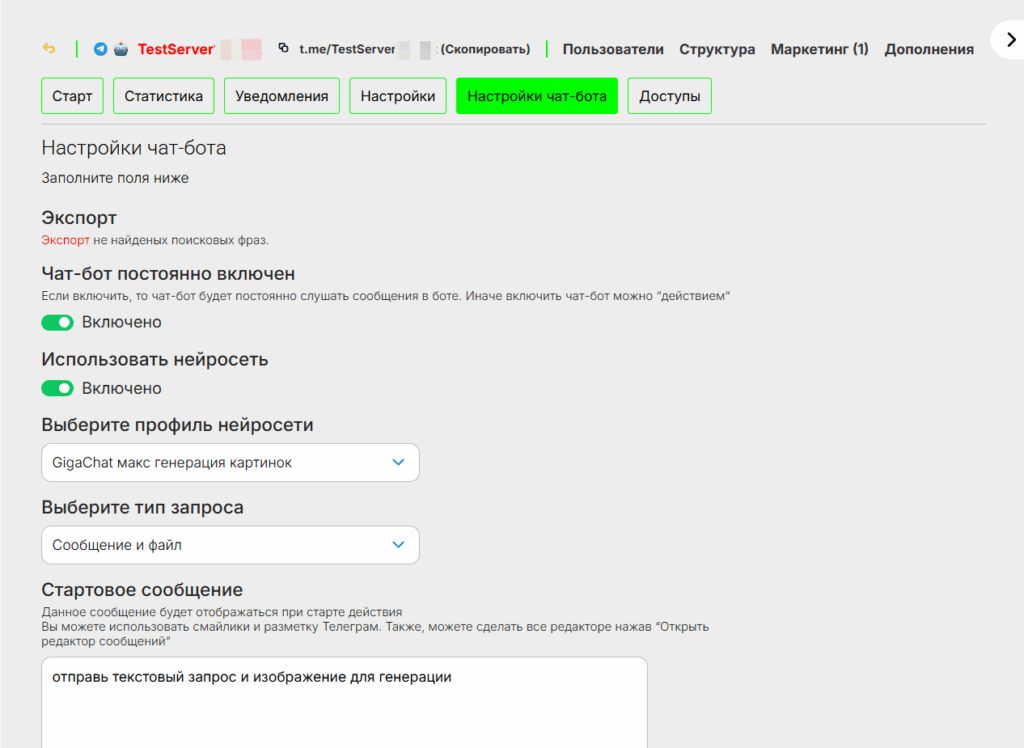The image size is (1024, 748).
Task: Click the yellow back arrow icon
Action: 49,49
